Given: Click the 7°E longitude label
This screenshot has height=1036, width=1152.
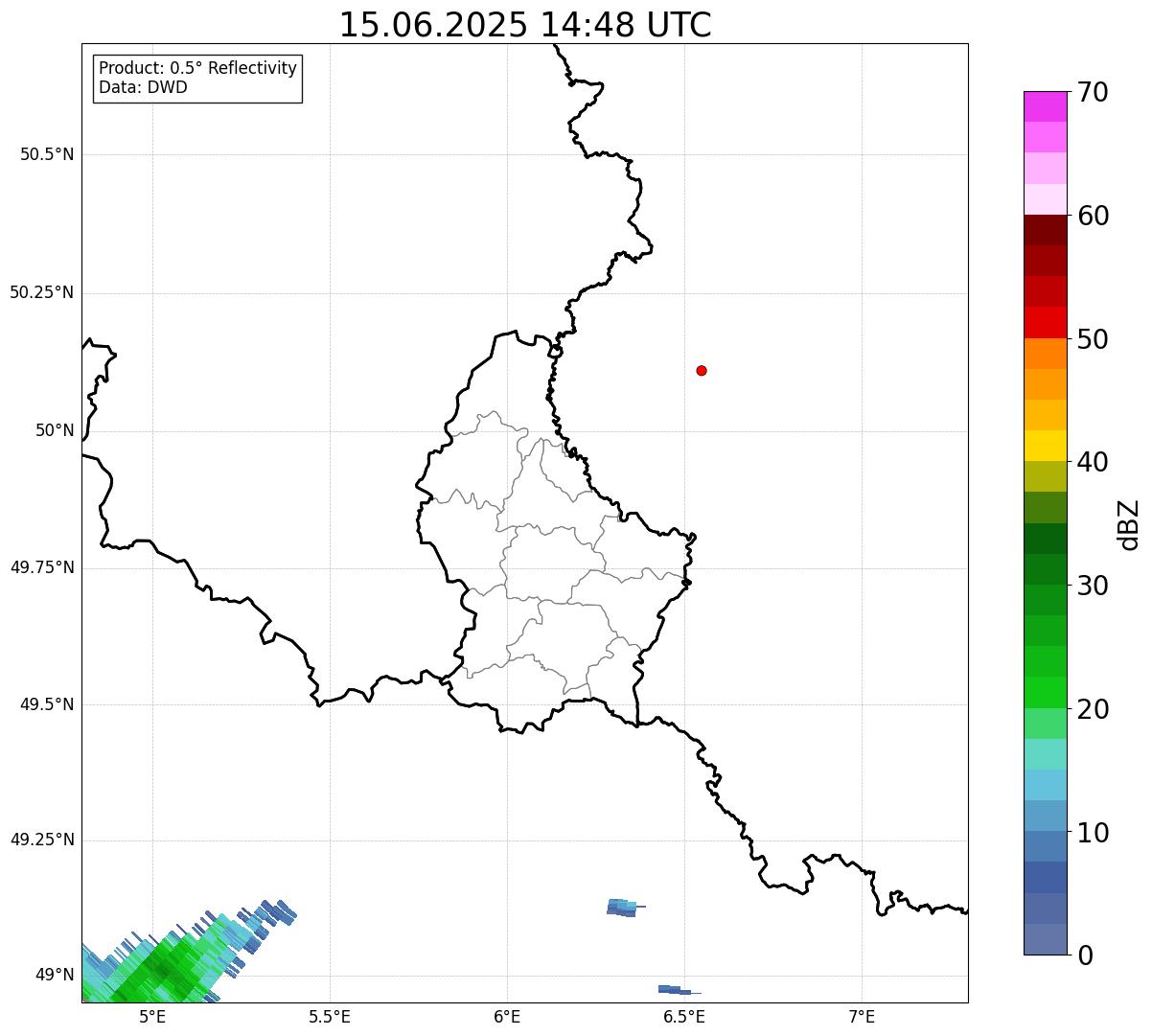Looking at the screenshot, I should [862, 1016].
